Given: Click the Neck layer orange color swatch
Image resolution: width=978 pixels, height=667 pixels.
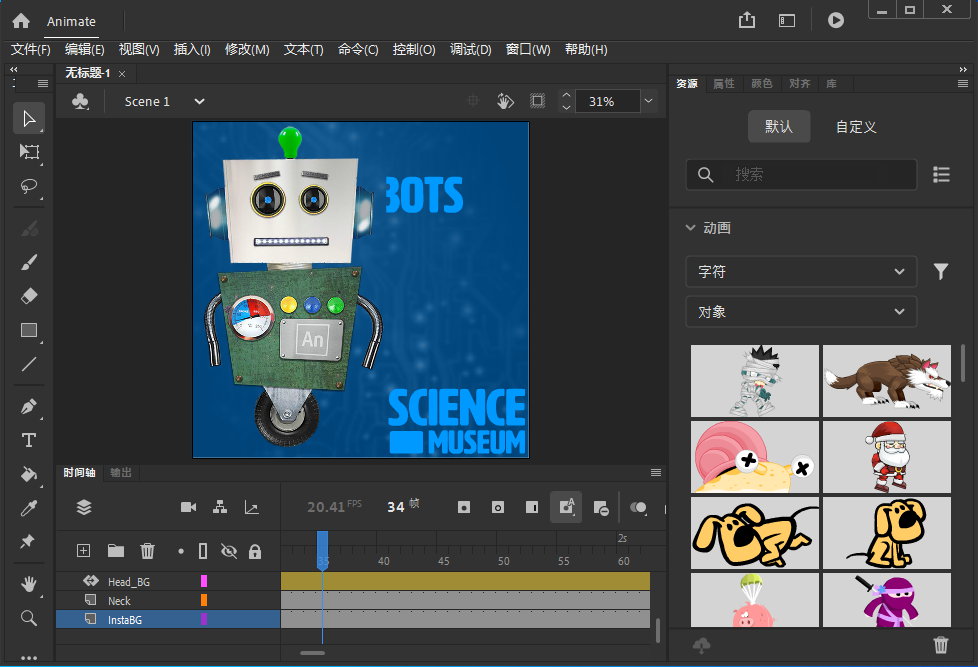Looking at the screenshot, I should click(x=203, y=600).
